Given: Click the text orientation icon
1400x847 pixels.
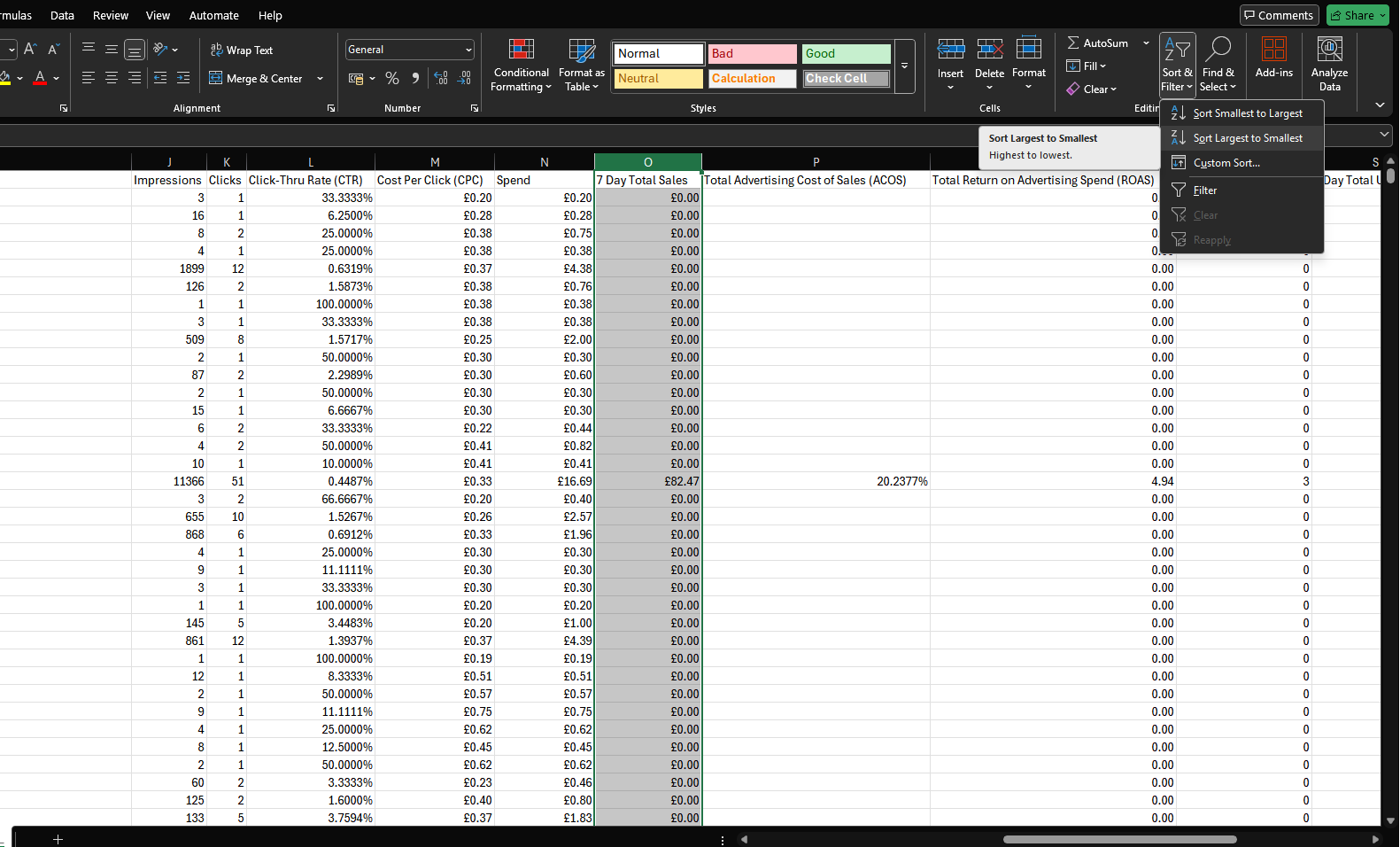Looking at the screenshot, I should click(160, 49).
